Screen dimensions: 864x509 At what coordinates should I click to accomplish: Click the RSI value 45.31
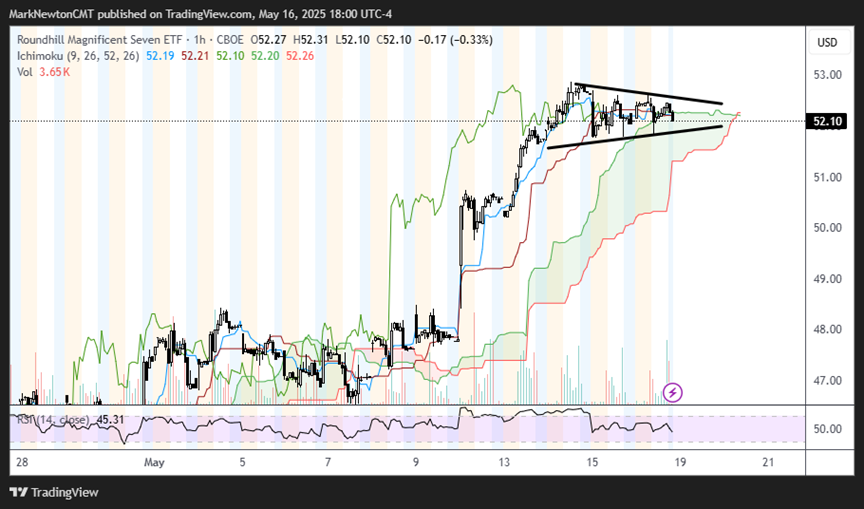click(x=110, y=420)
